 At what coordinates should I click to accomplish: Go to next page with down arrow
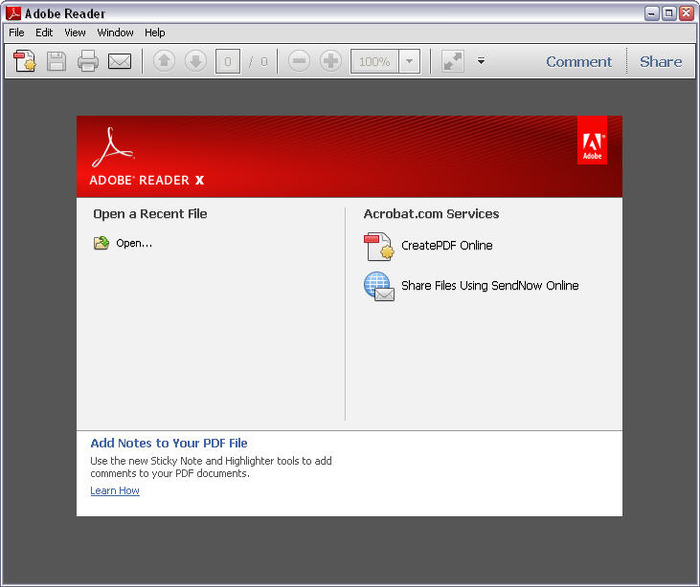pyautogui.click(x=196, y=61)
